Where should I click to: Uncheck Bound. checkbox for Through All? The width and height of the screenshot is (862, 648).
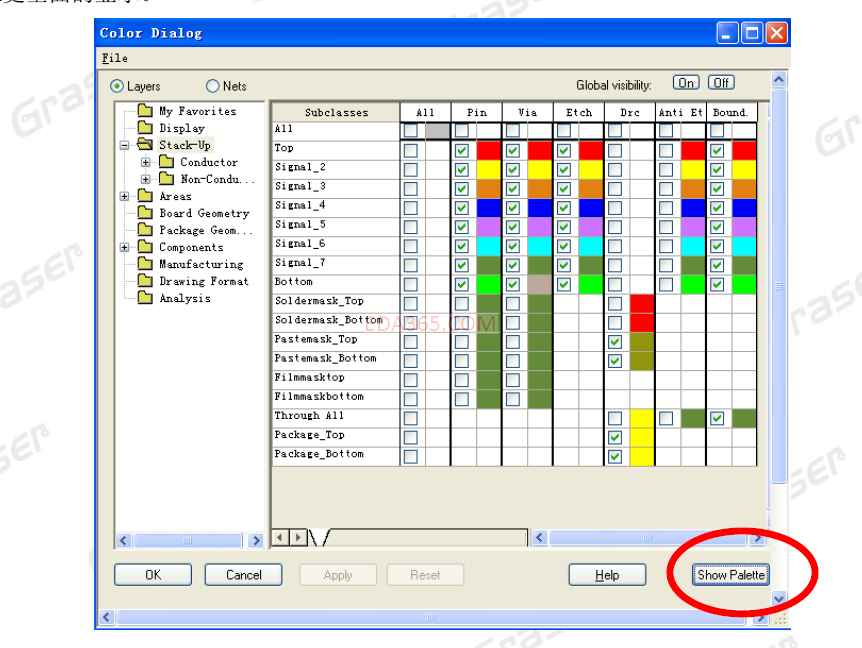click(x=717, y=418)
